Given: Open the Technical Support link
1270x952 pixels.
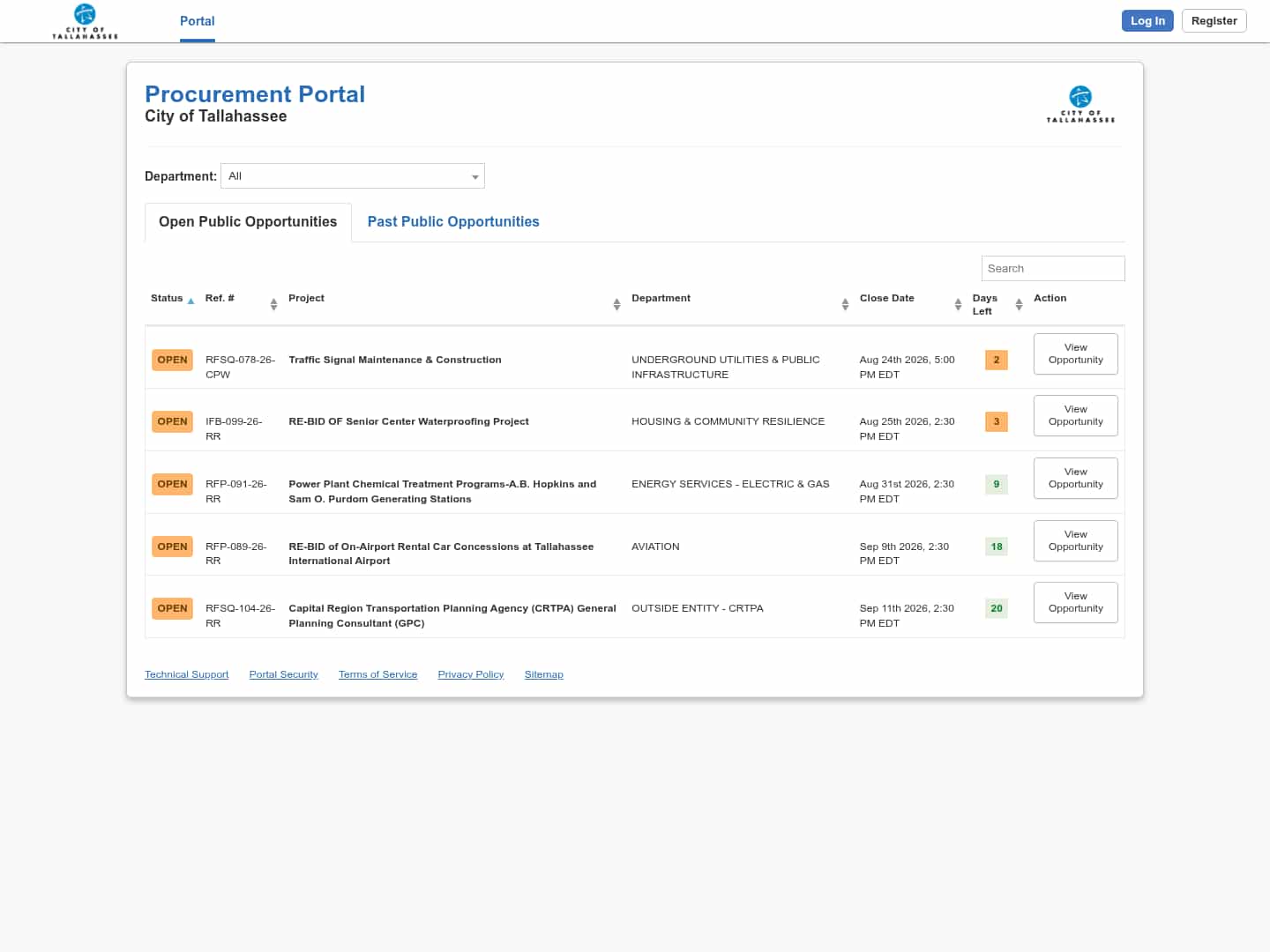Looking at the screenshot, I should 187,674.
